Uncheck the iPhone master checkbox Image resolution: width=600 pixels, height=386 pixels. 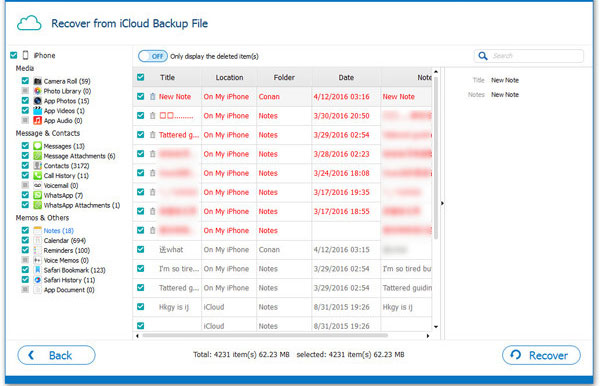click(14, 55)
